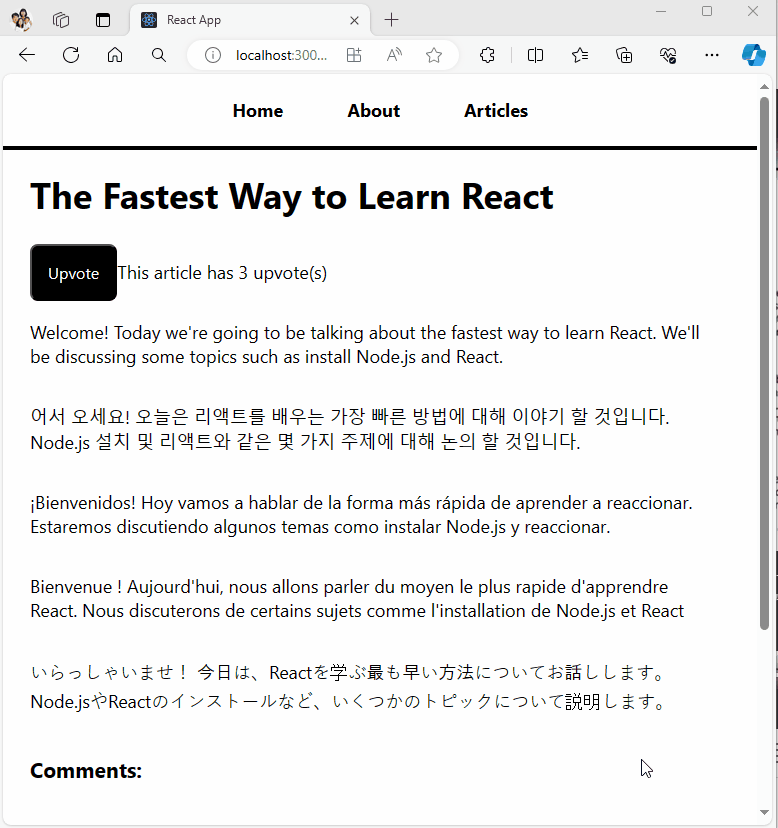Open the Workspaces icon
Screen dimensions: 778x828
[x=61, y=20]
